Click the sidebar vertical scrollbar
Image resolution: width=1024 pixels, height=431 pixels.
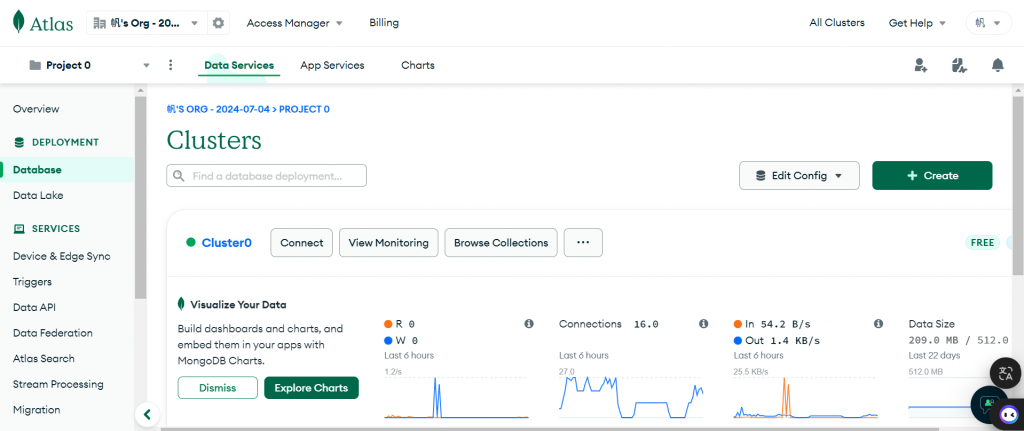[x=140, y=196]
